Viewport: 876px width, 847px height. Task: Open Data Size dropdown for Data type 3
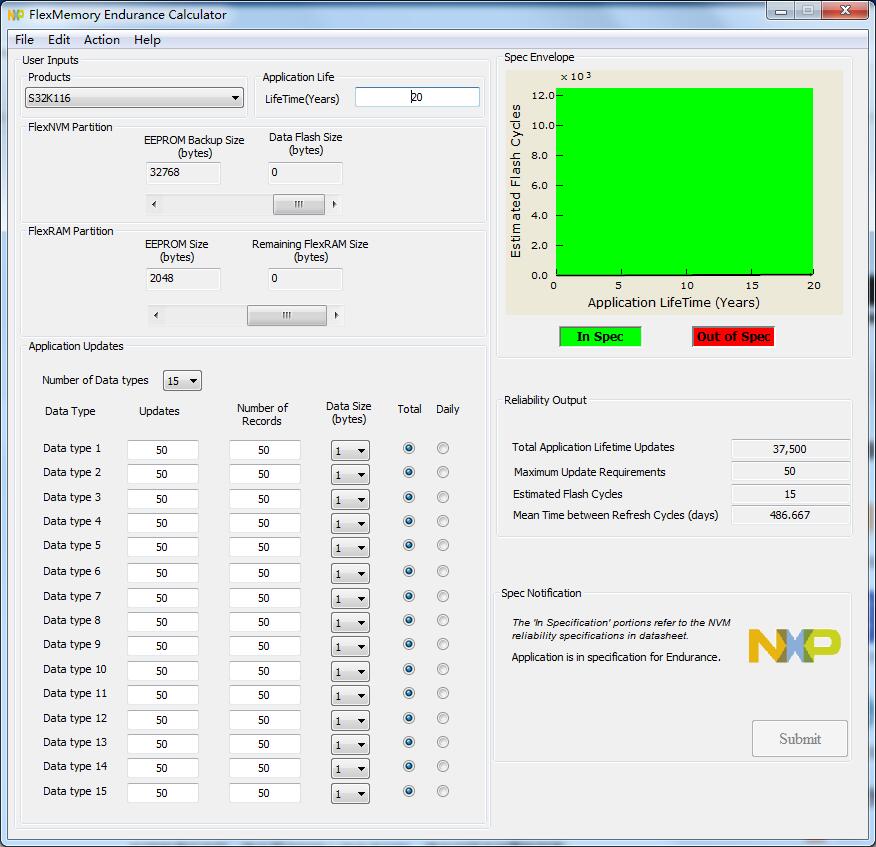pos(350,500)
